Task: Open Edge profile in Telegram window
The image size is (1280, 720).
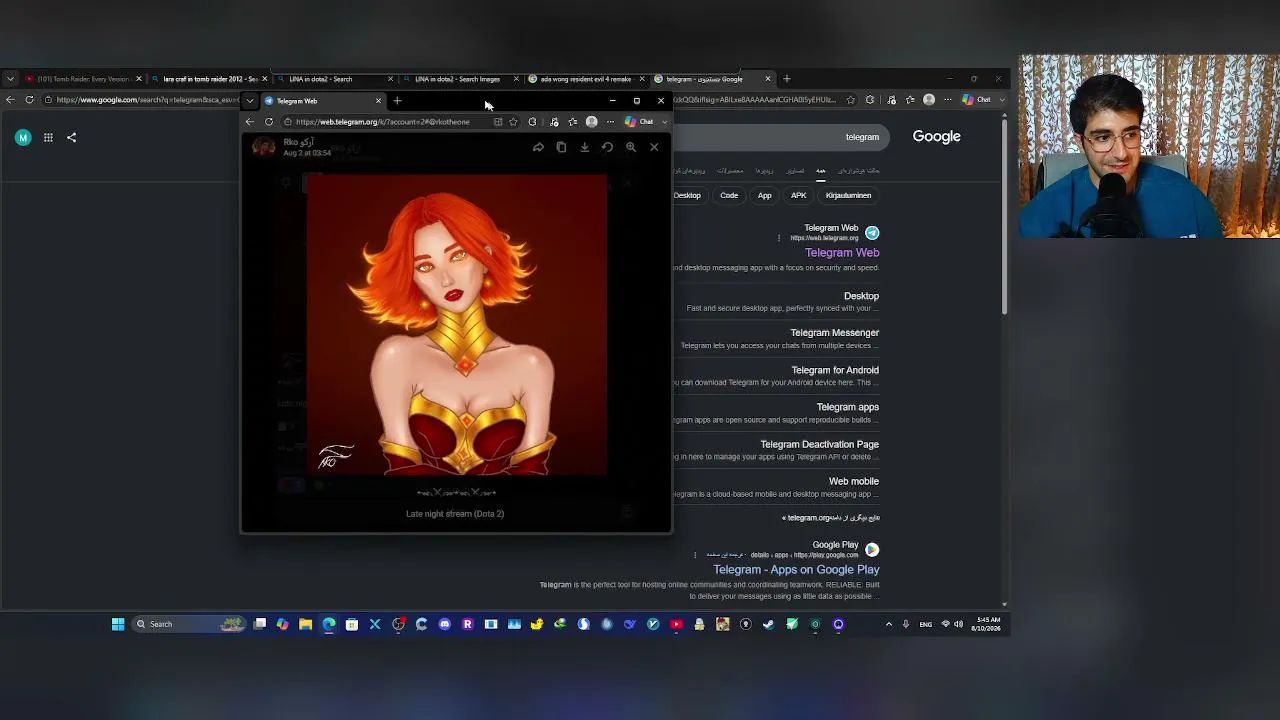Action: pyautogui.click(x=592, y=122)
